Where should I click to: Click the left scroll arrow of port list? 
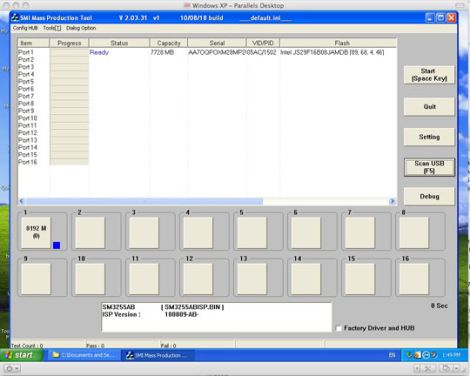pyautogui.click(x=22, y=201)
